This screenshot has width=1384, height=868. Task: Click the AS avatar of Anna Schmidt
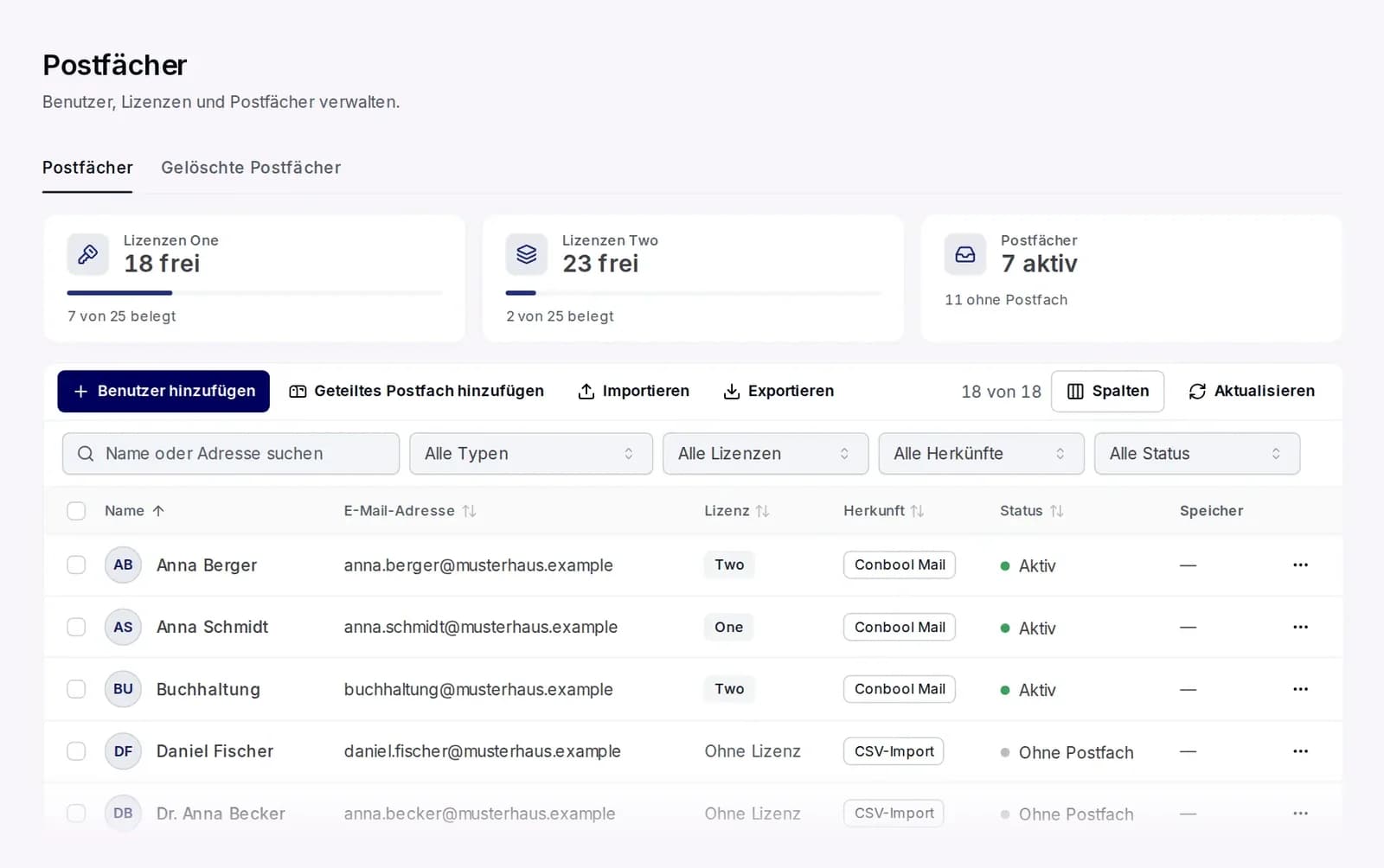[123, 627]
